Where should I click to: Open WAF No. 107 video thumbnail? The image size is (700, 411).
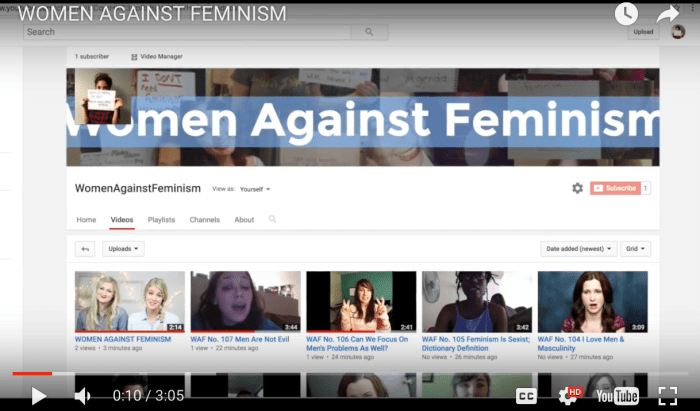246,301
